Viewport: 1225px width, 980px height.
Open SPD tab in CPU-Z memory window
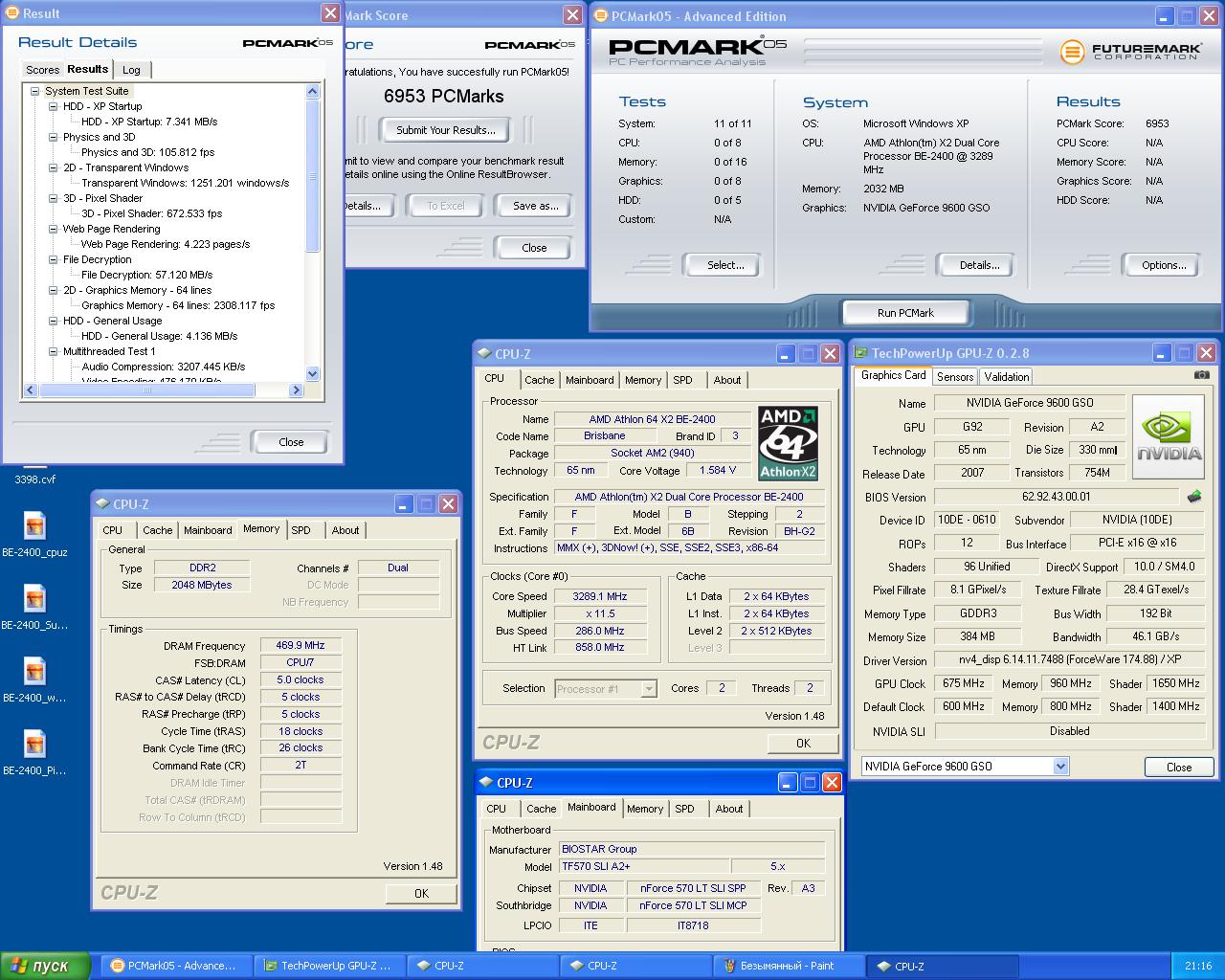point(301,530)
